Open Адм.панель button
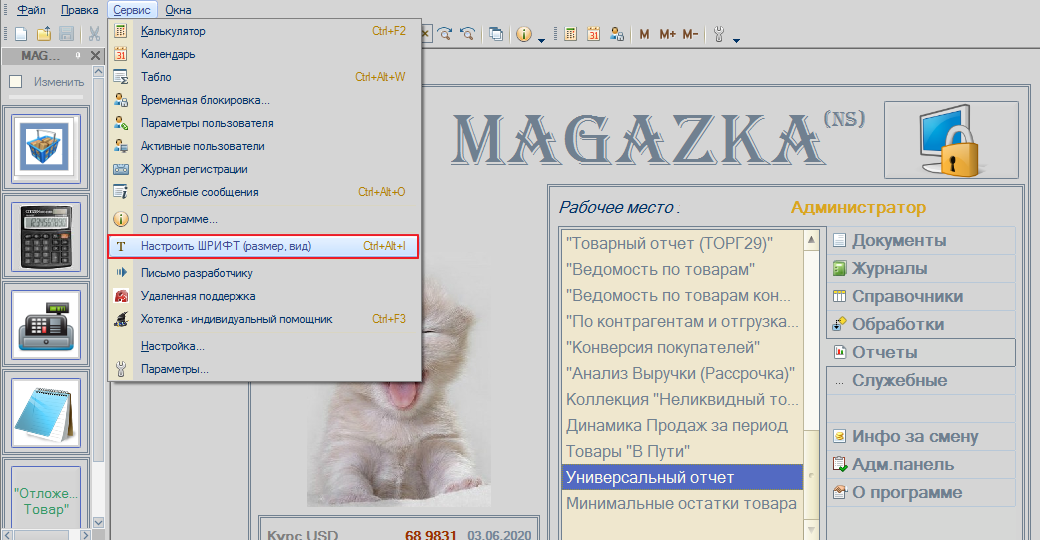Image resolution: width=1040 pixels, height=540 pixels. pos(921,464)
